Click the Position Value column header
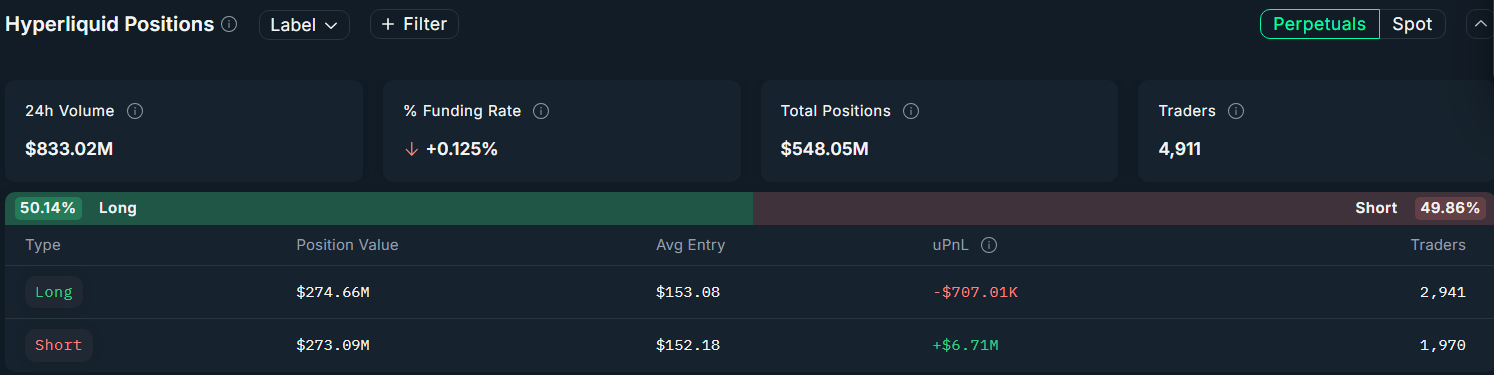Image resolution: width=1494 pixels, height=375 pixels. click(x=347, y=245)
